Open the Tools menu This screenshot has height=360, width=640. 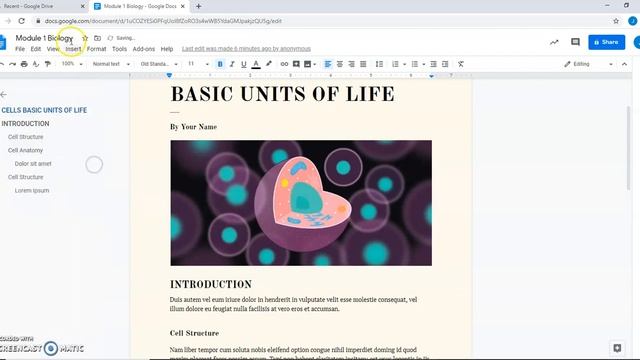point(120,49)
